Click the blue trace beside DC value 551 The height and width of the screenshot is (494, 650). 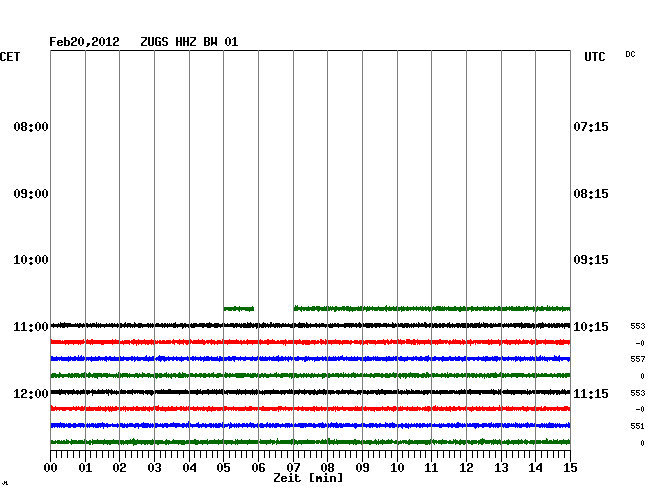[310, 425]
